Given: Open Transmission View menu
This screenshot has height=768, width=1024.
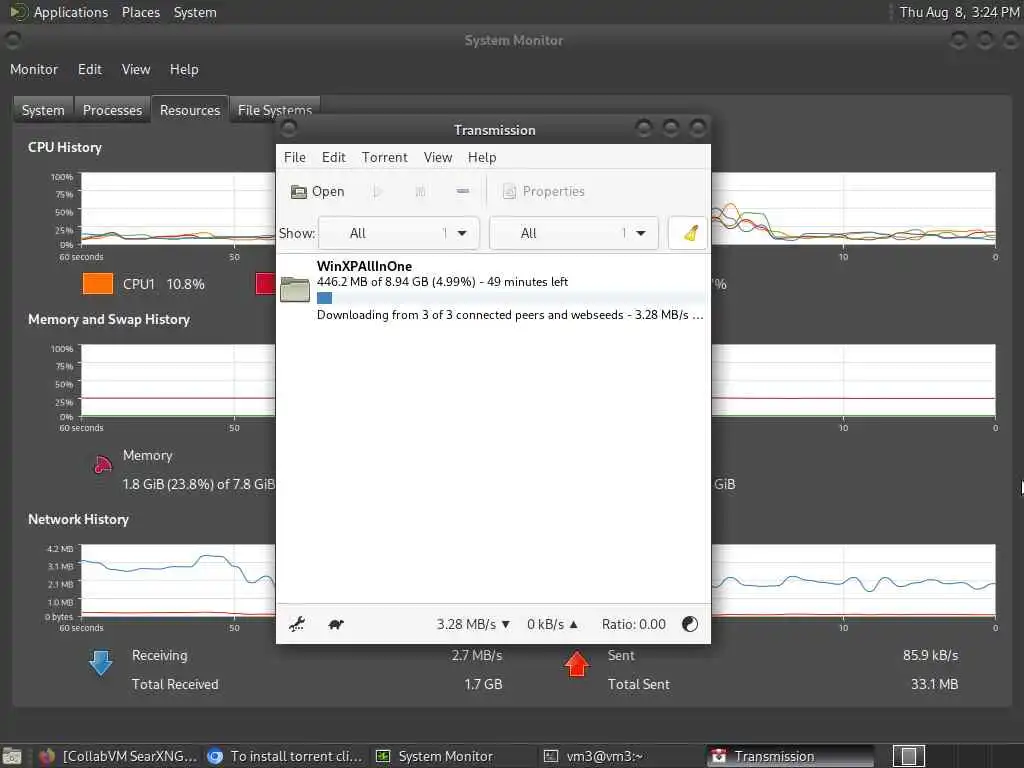Looking at the screenshot, I should (x=438, y=157).
